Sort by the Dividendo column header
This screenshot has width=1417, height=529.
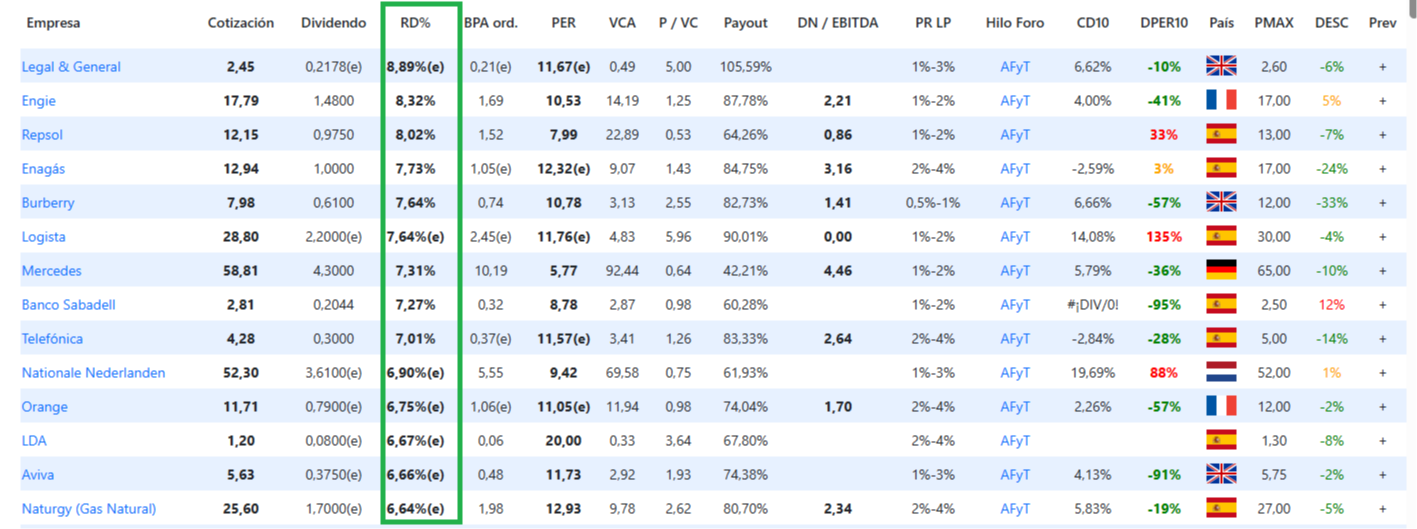coord(333,23)
